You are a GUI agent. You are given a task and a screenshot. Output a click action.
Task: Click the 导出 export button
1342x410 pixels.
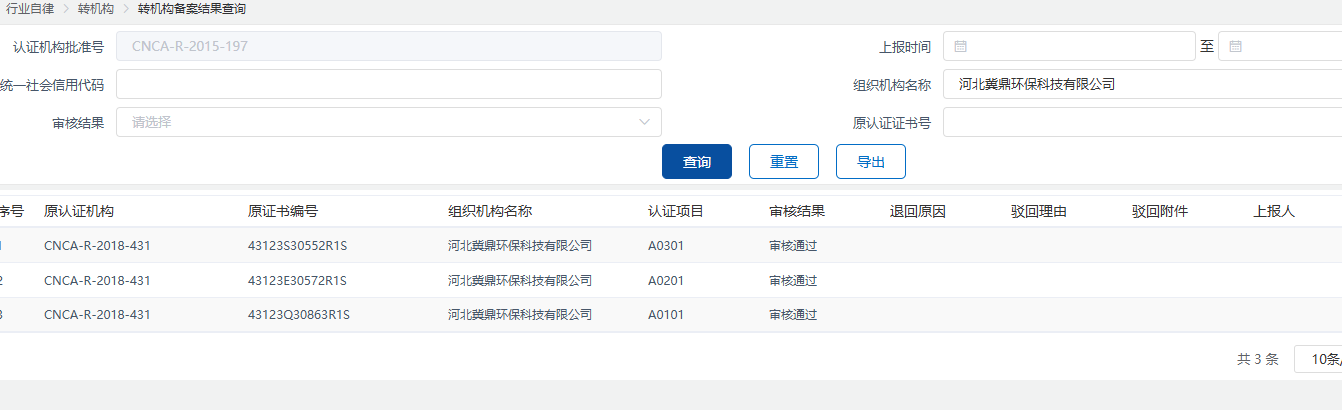[870, 162]
